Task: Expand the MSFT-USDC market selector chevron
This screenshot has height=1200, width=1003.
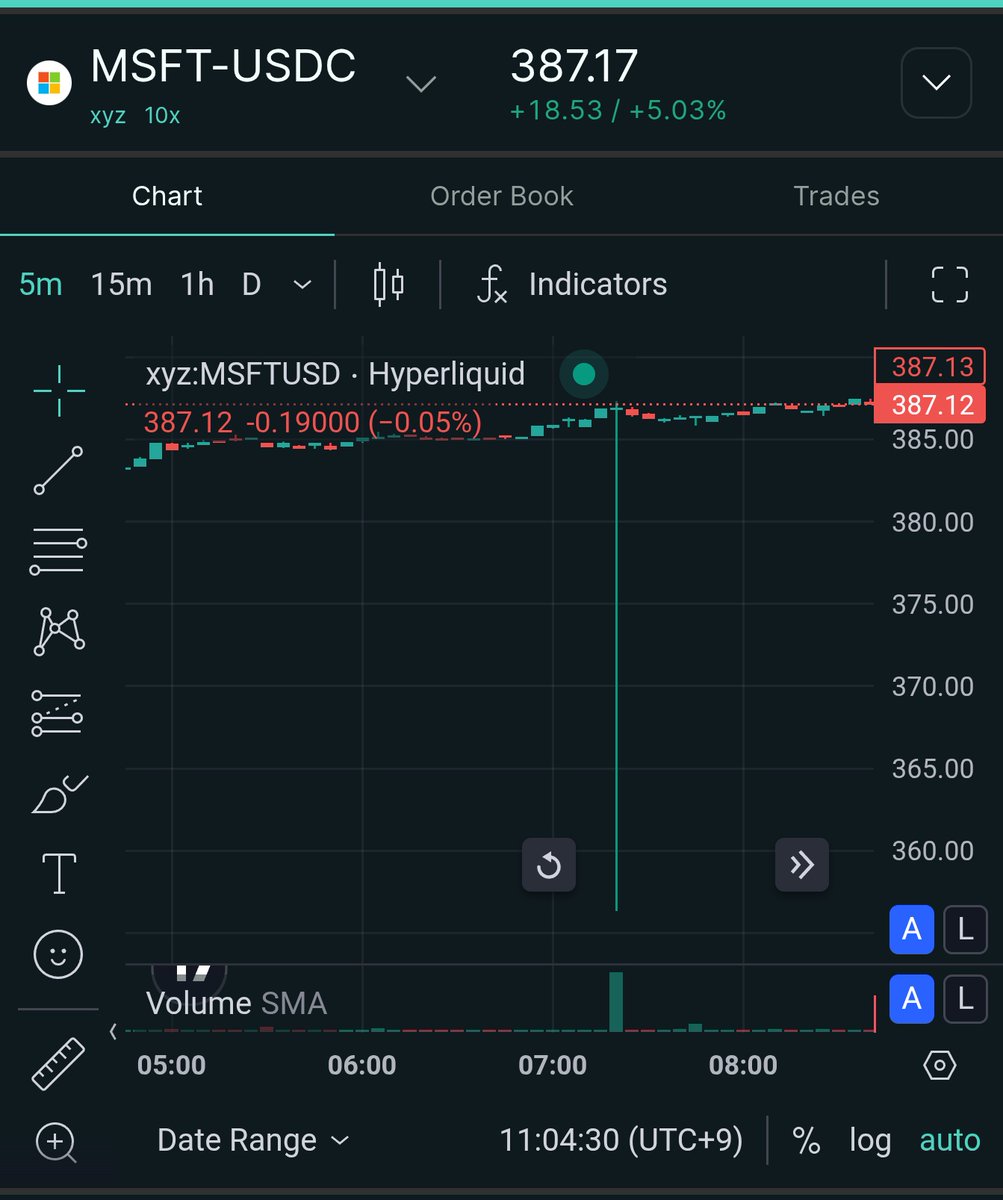Action: pos(421,84)
